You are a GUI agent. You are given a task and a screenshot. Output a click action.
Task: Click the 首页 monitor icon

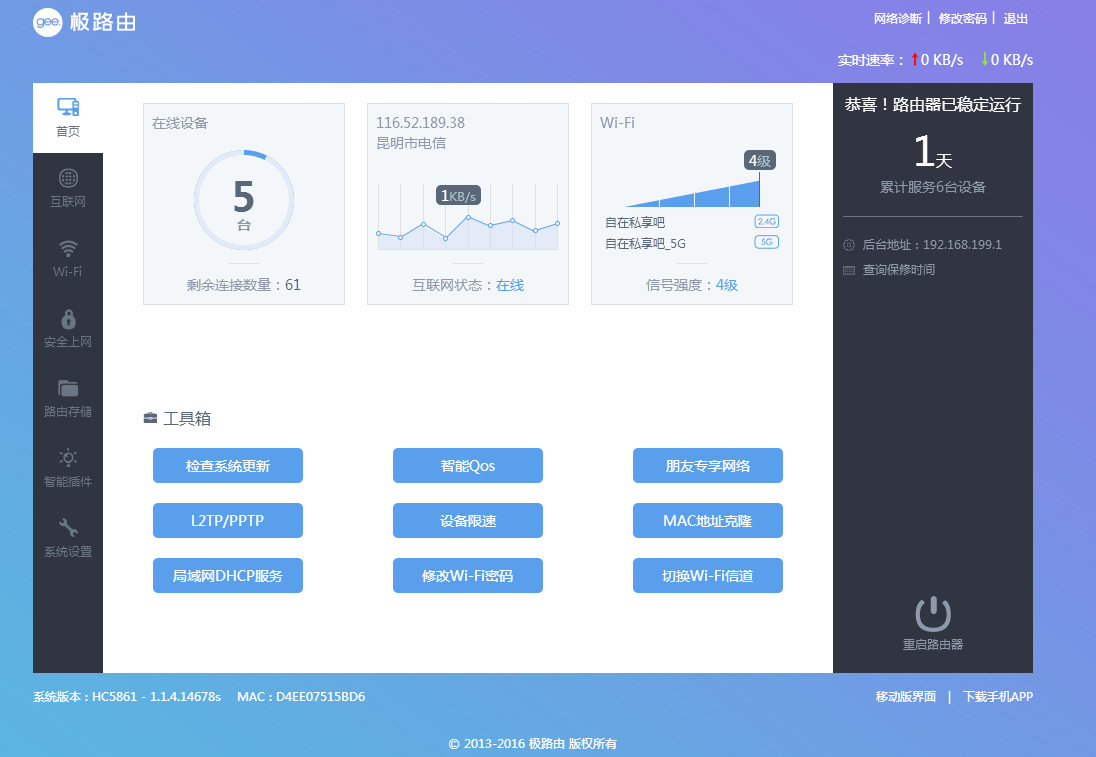pyautogui.click(x=68, y=108)
